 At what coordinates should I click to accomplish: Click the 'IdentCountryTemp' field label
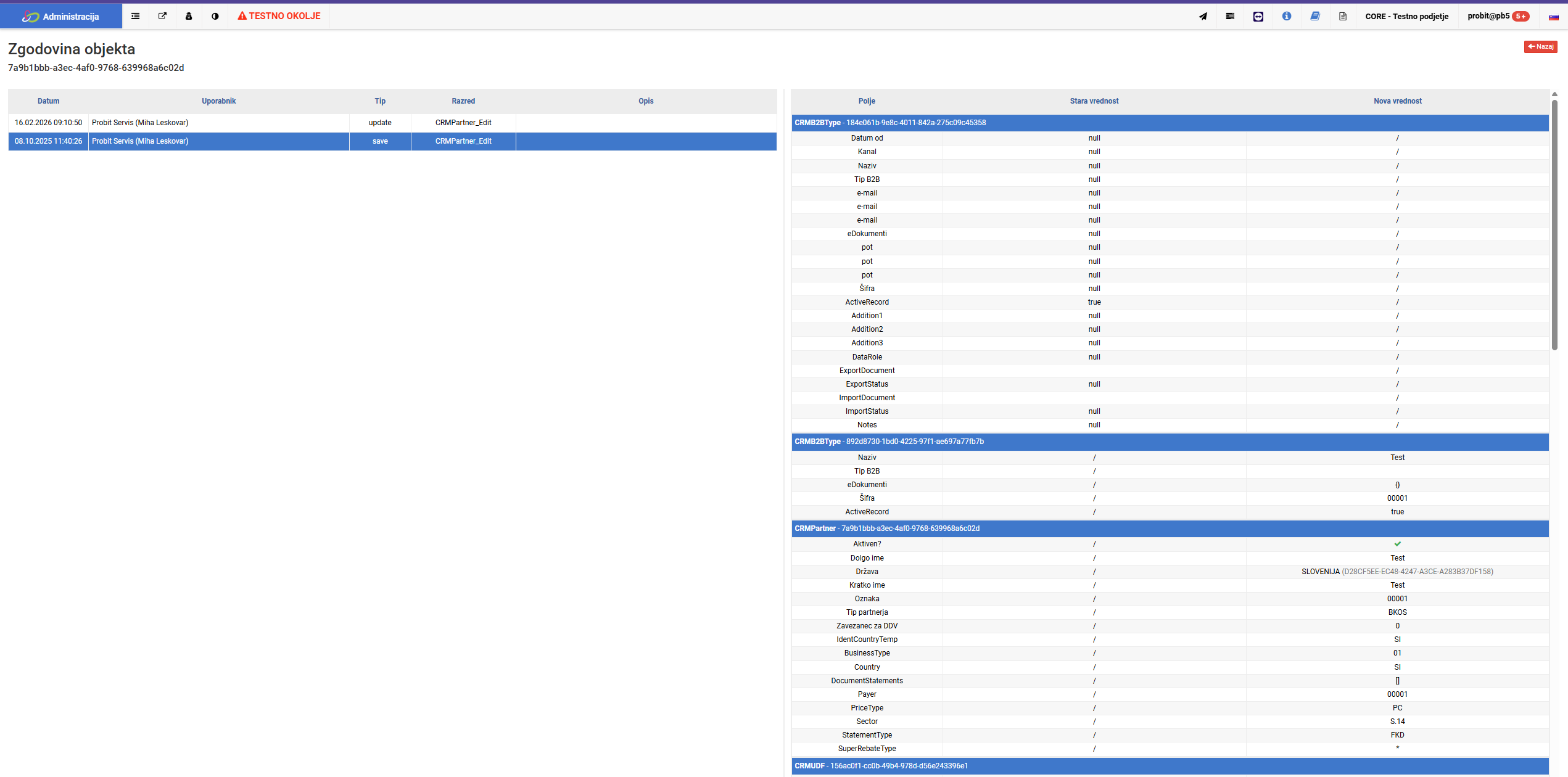pos(867,639)
